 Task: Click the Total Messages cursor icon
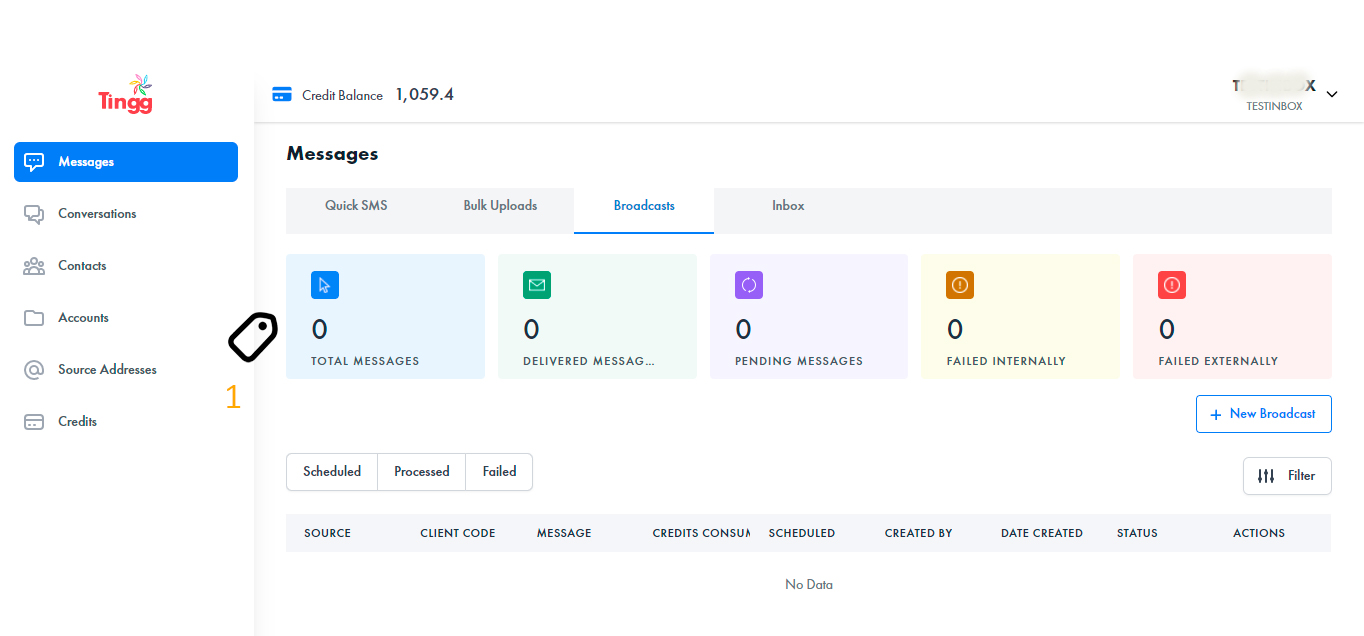(325, 285)
